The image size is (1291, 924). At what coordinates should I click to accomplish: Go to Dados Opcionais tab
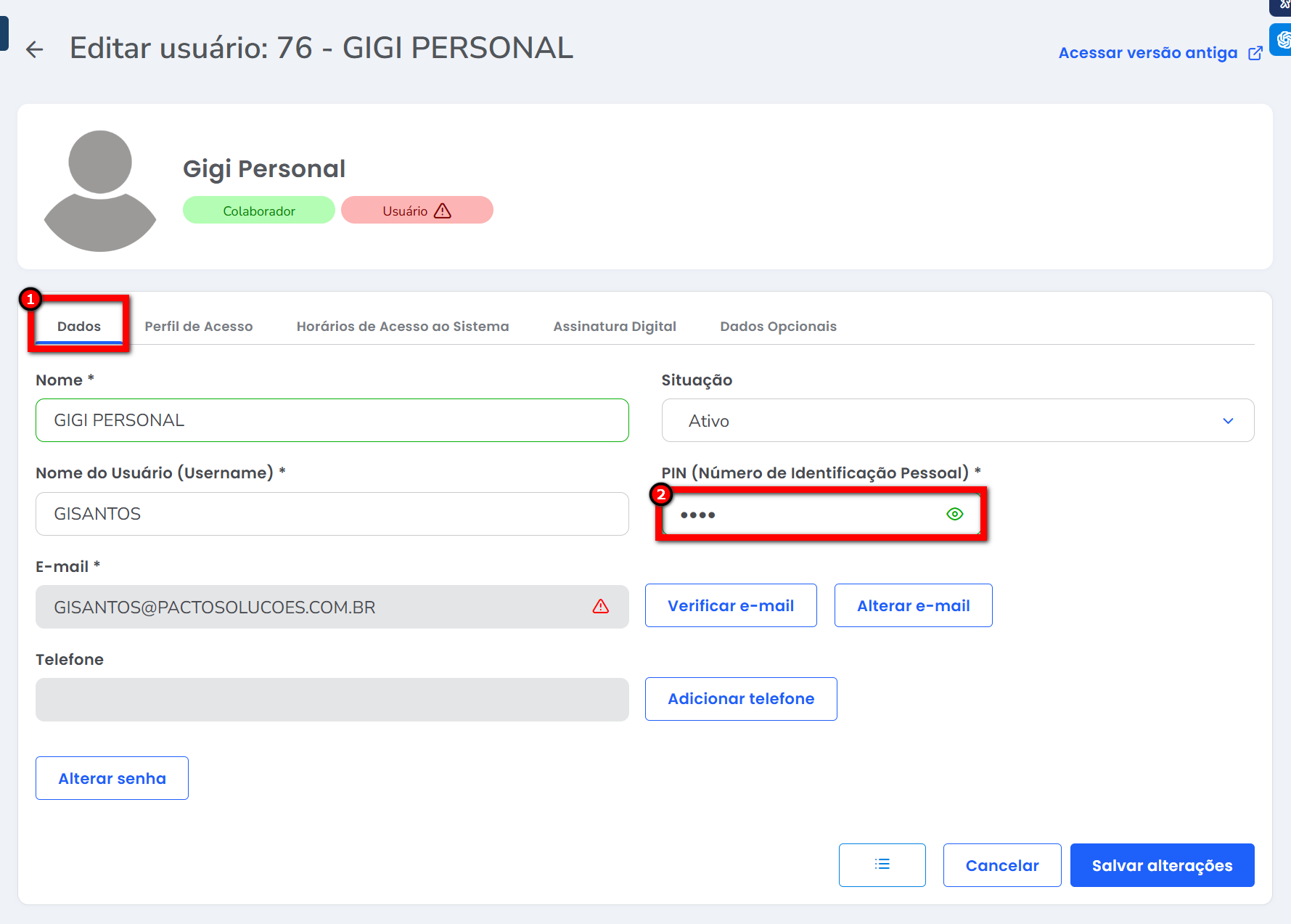[x=778, y=327]
